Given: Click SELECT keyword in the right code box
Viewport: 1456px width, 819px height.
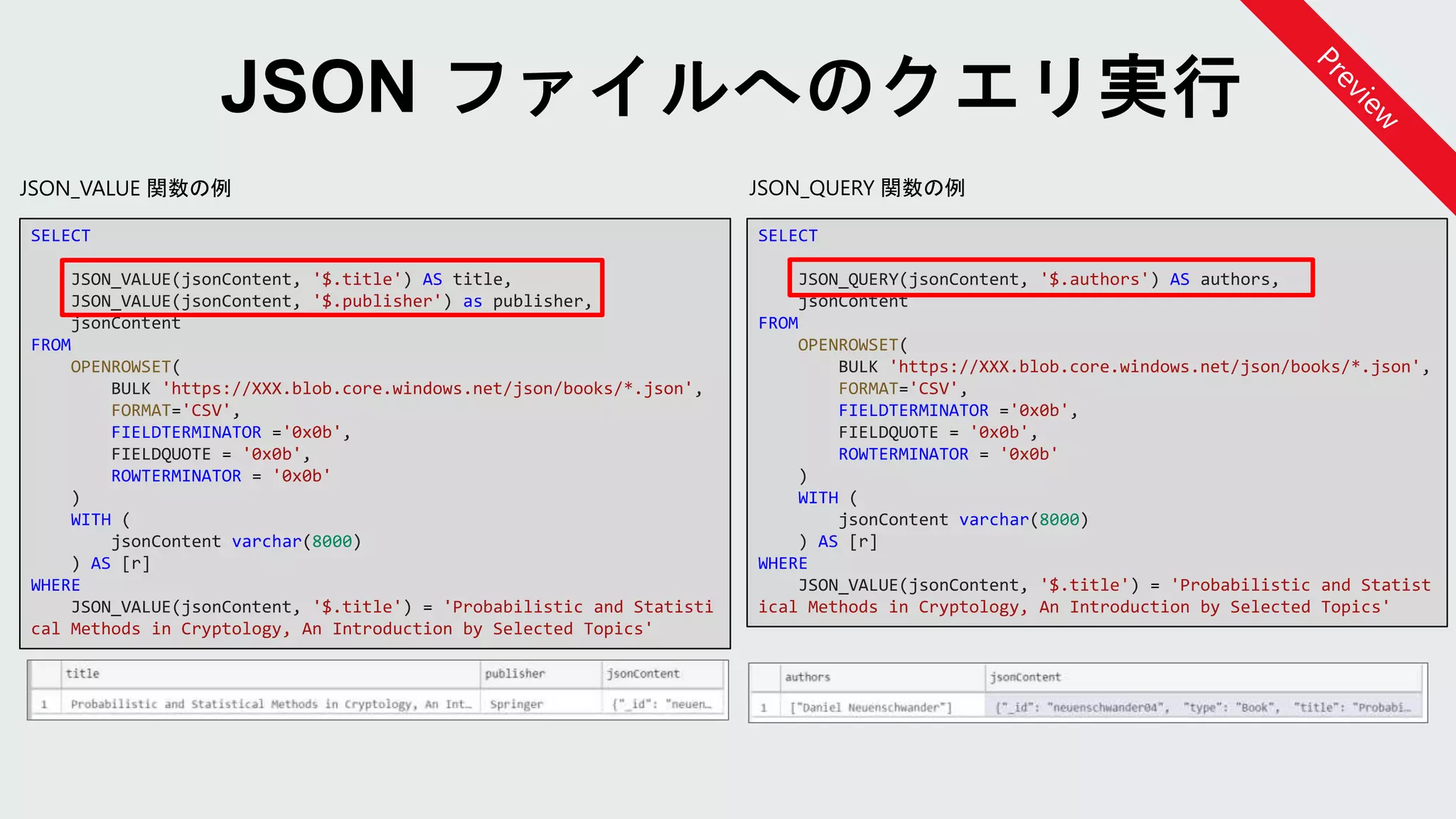Looking at the screenshot, I should [788, 235].
